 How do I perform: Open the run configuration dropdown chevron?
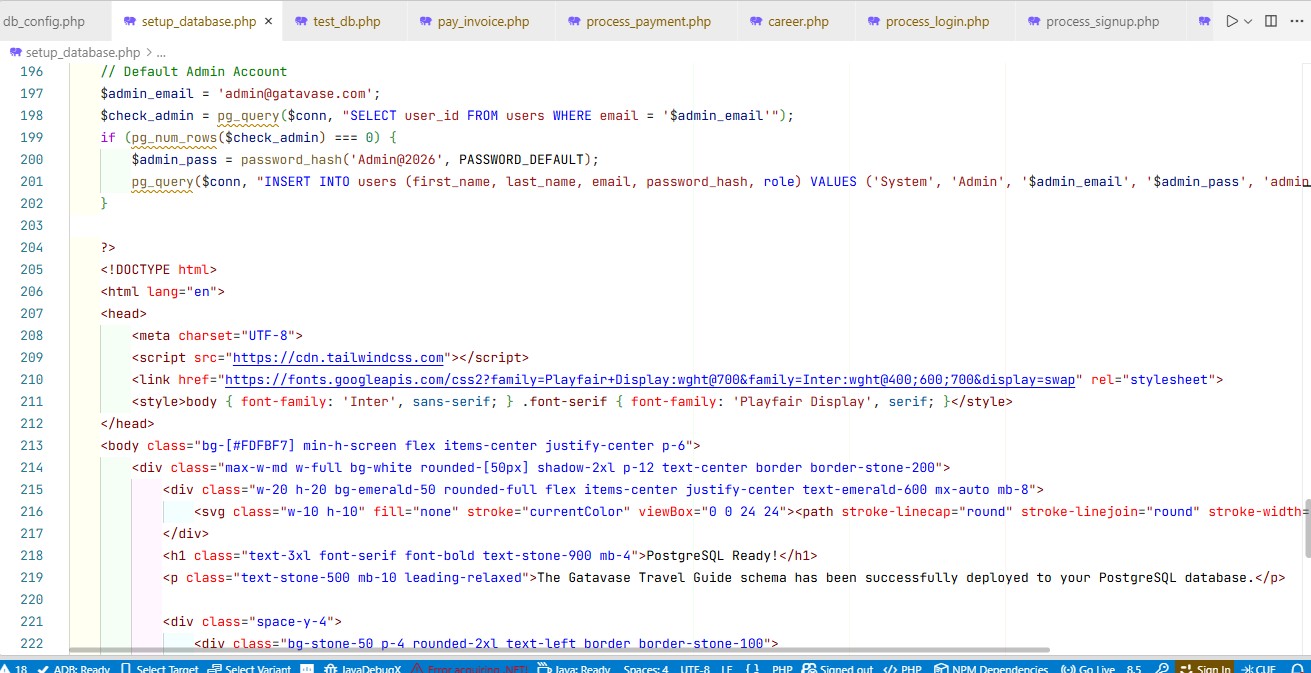(1248, 21)
